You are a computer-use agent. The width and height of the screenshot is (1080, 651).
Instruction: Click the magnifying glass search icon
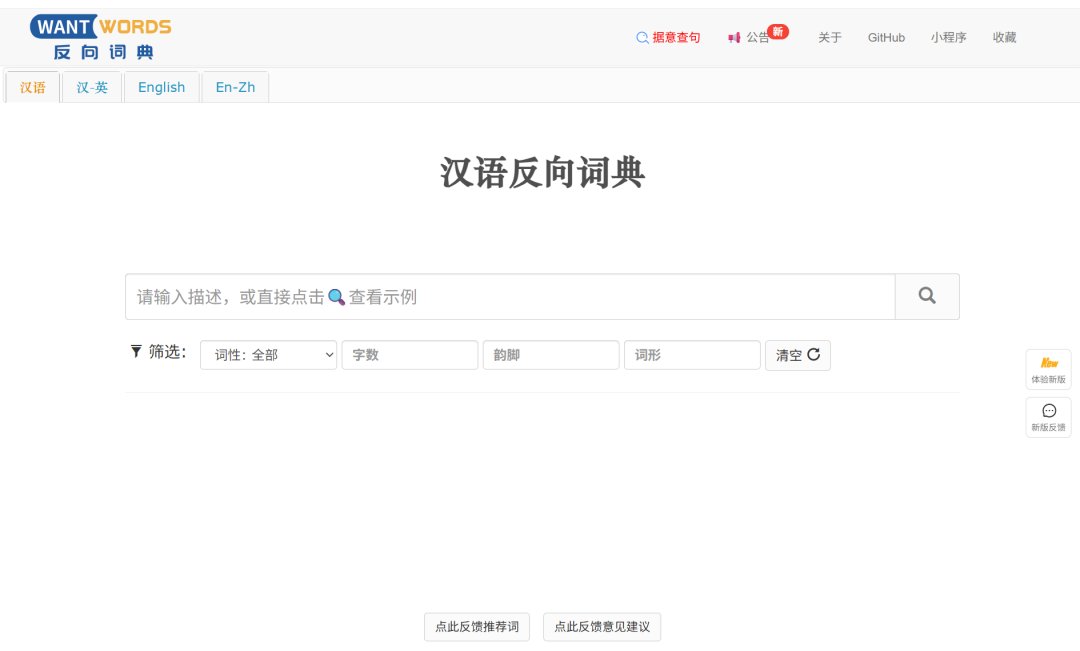(926, 295)
